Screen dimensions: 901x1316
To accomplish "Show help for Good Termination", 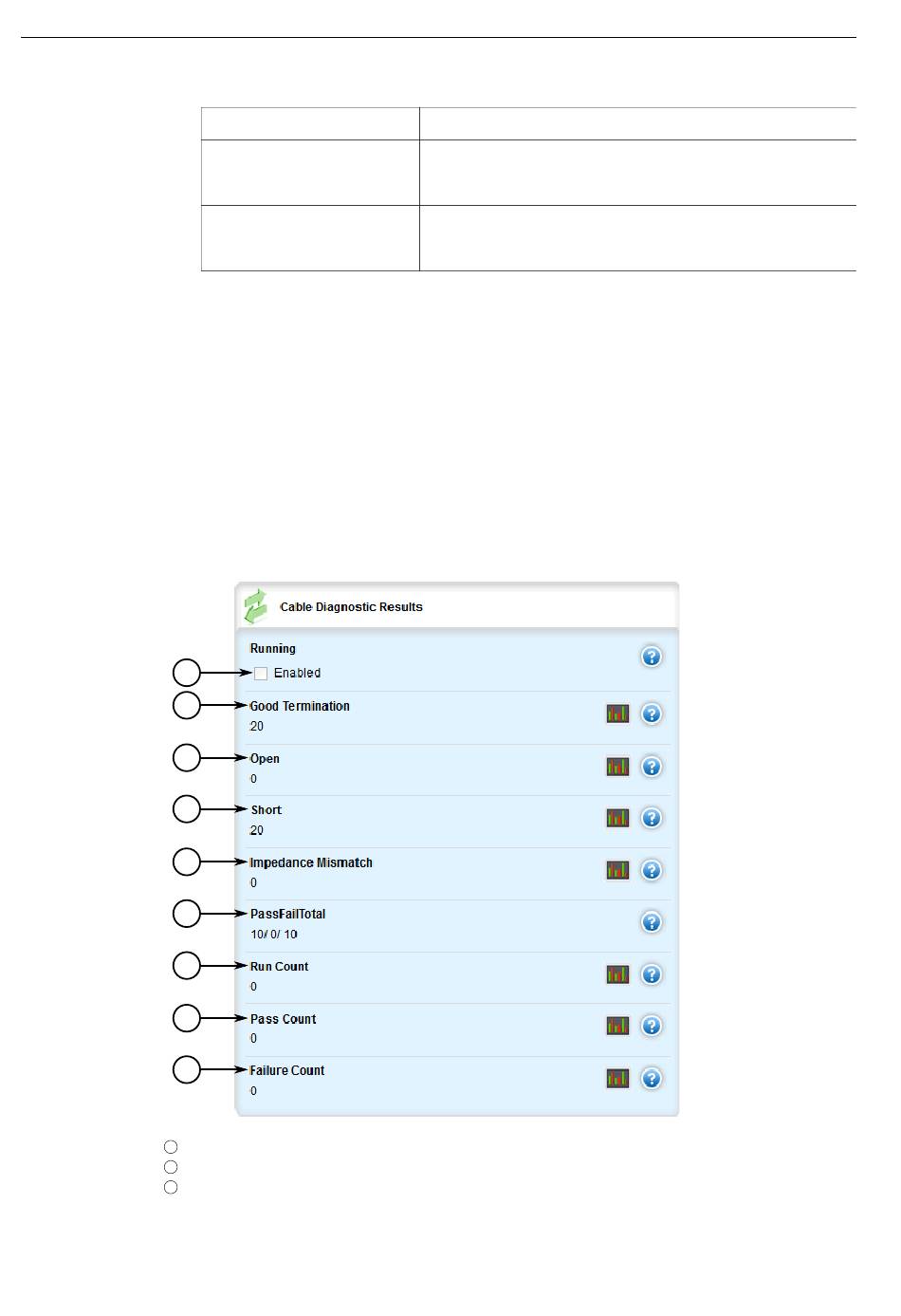I will point(652,714).
